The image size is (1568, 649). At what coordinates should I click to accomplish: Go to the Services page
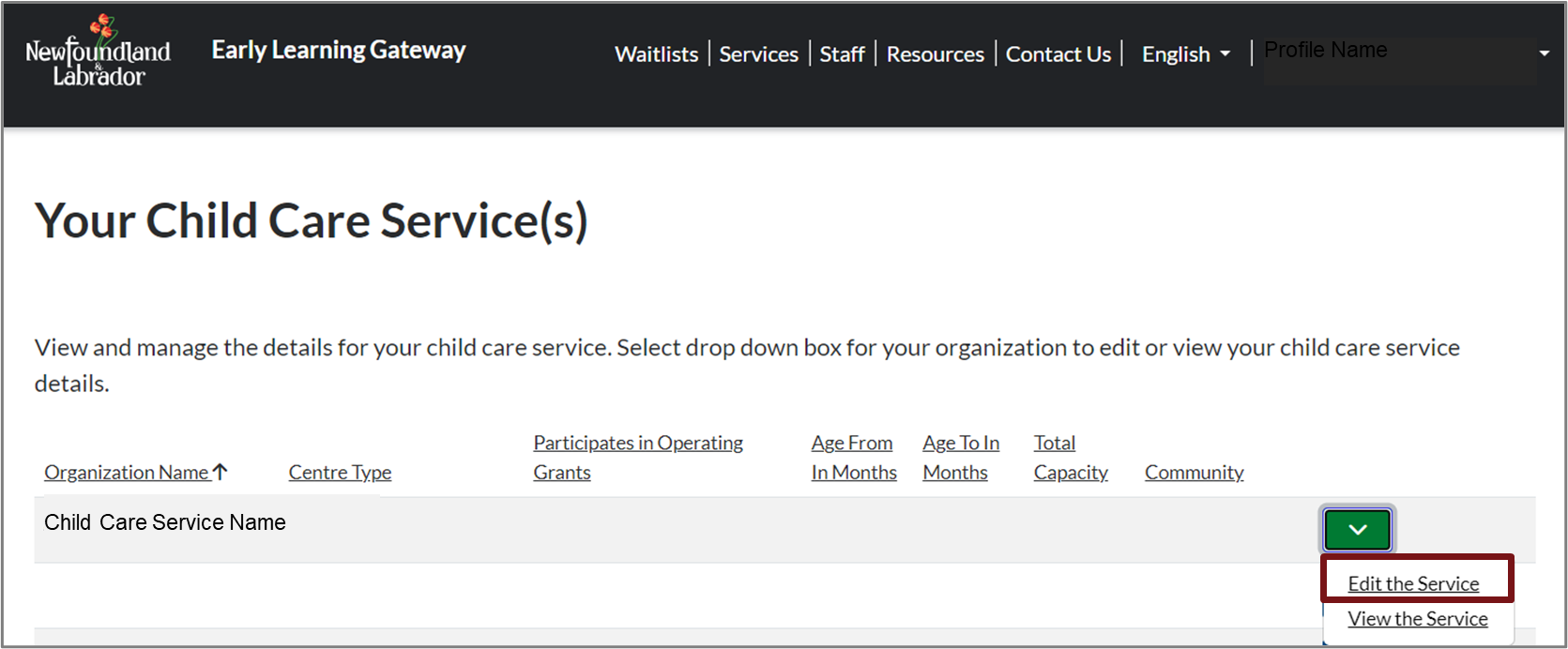(758, 54)
